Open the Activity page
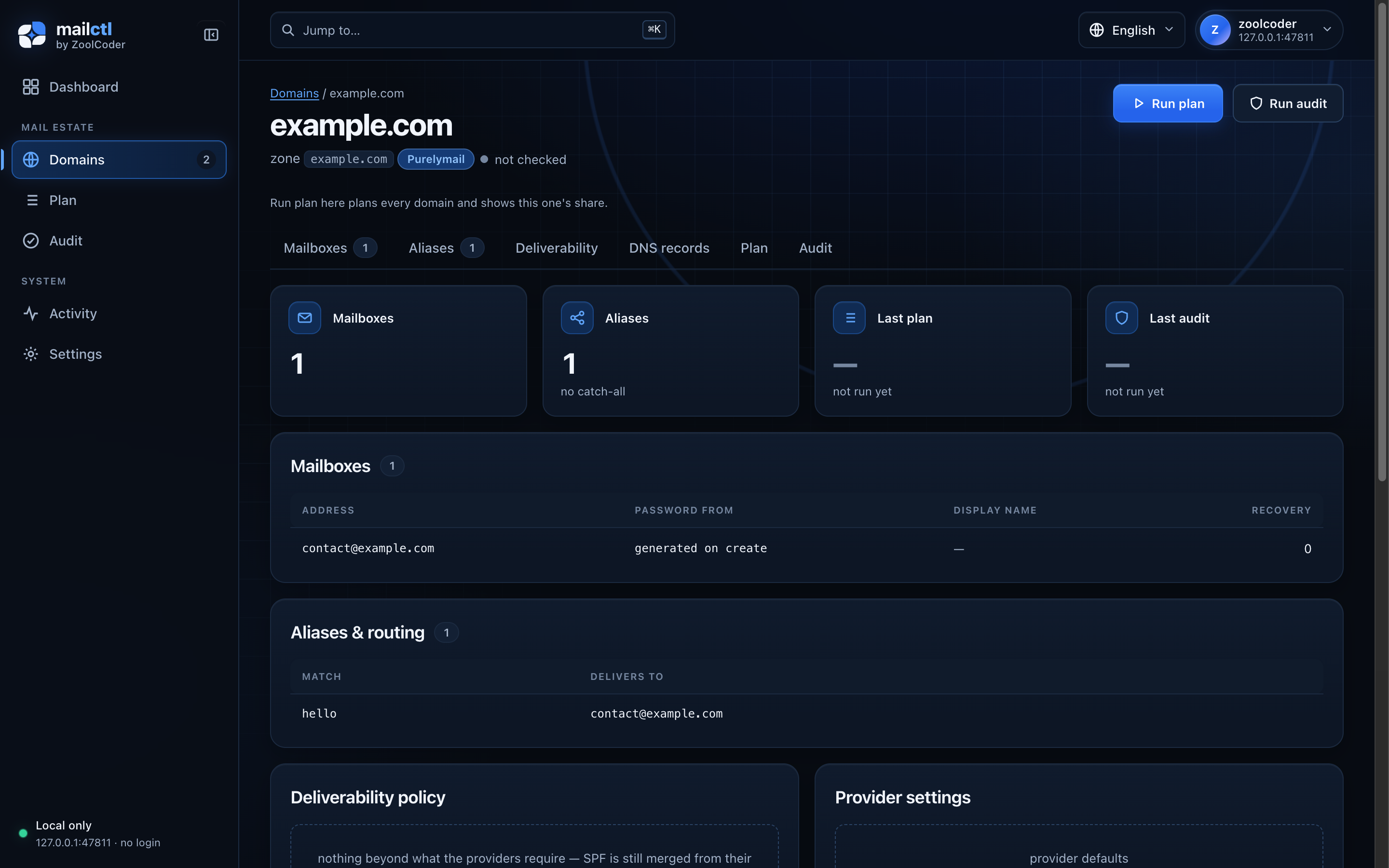1389x868 pixels. click(119, 313)
